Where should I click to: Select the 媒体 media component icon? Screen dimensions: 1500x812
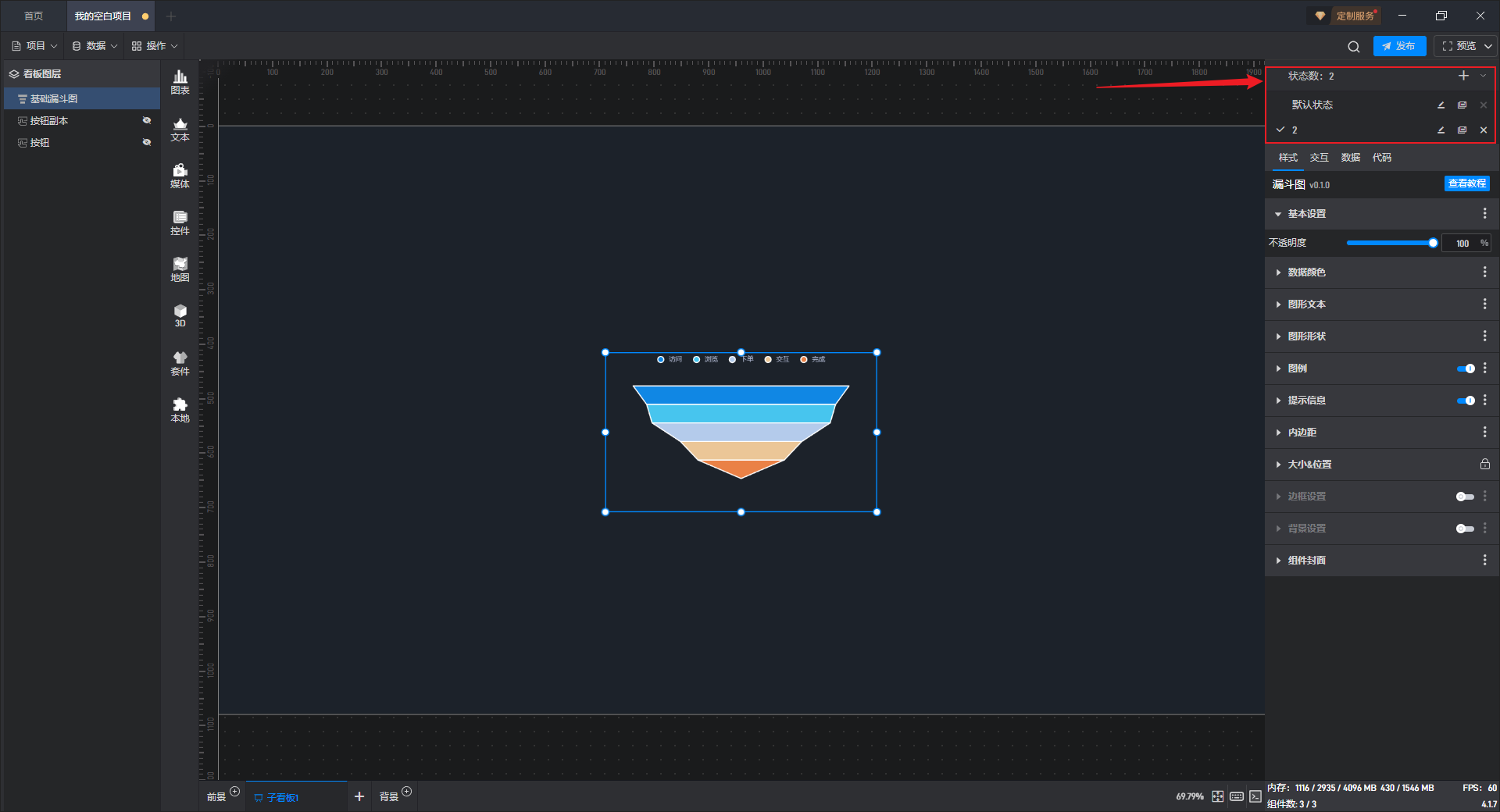tap(180, 175)
